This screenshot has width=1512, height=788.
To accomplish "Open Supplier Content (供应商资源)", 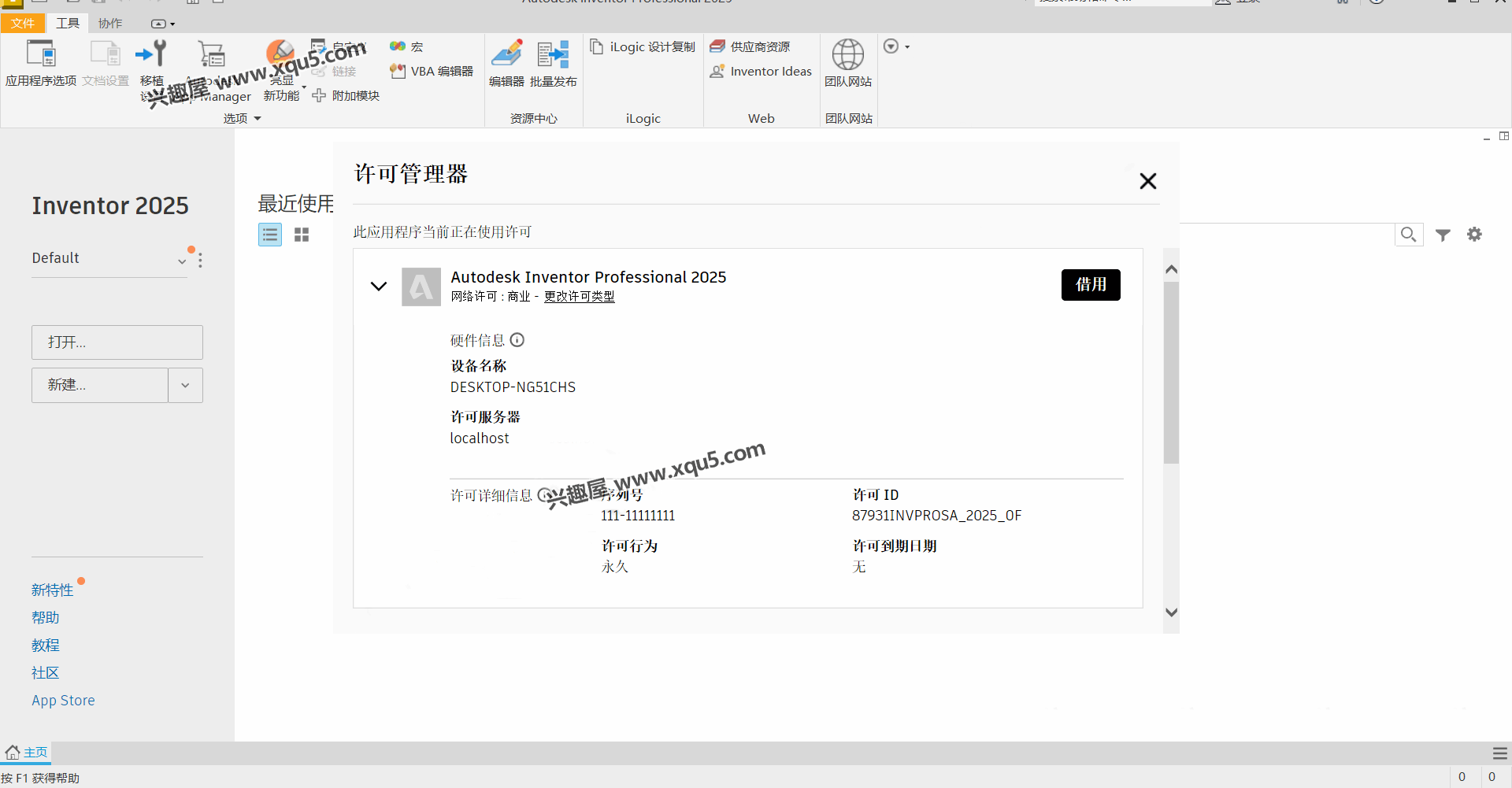I will (x=750, y=47).
